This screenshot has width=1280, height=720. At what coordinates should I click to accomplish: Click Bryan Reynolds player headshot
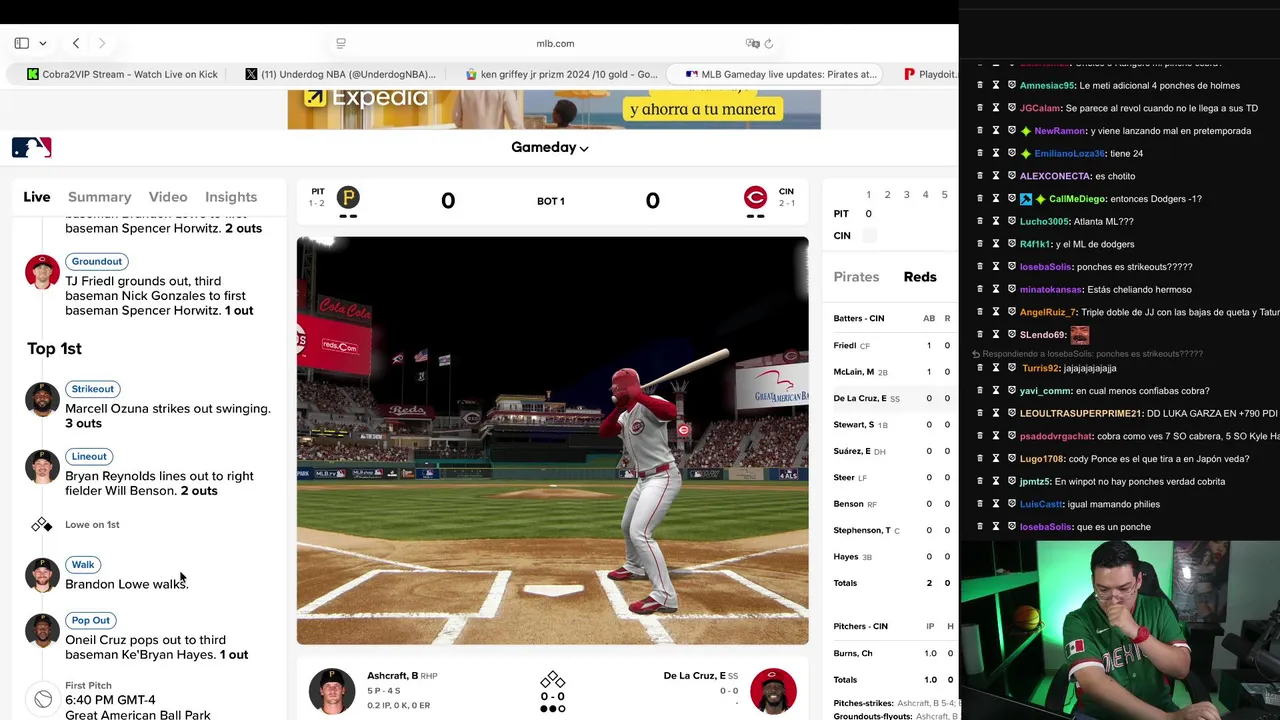tap(42, 467)
